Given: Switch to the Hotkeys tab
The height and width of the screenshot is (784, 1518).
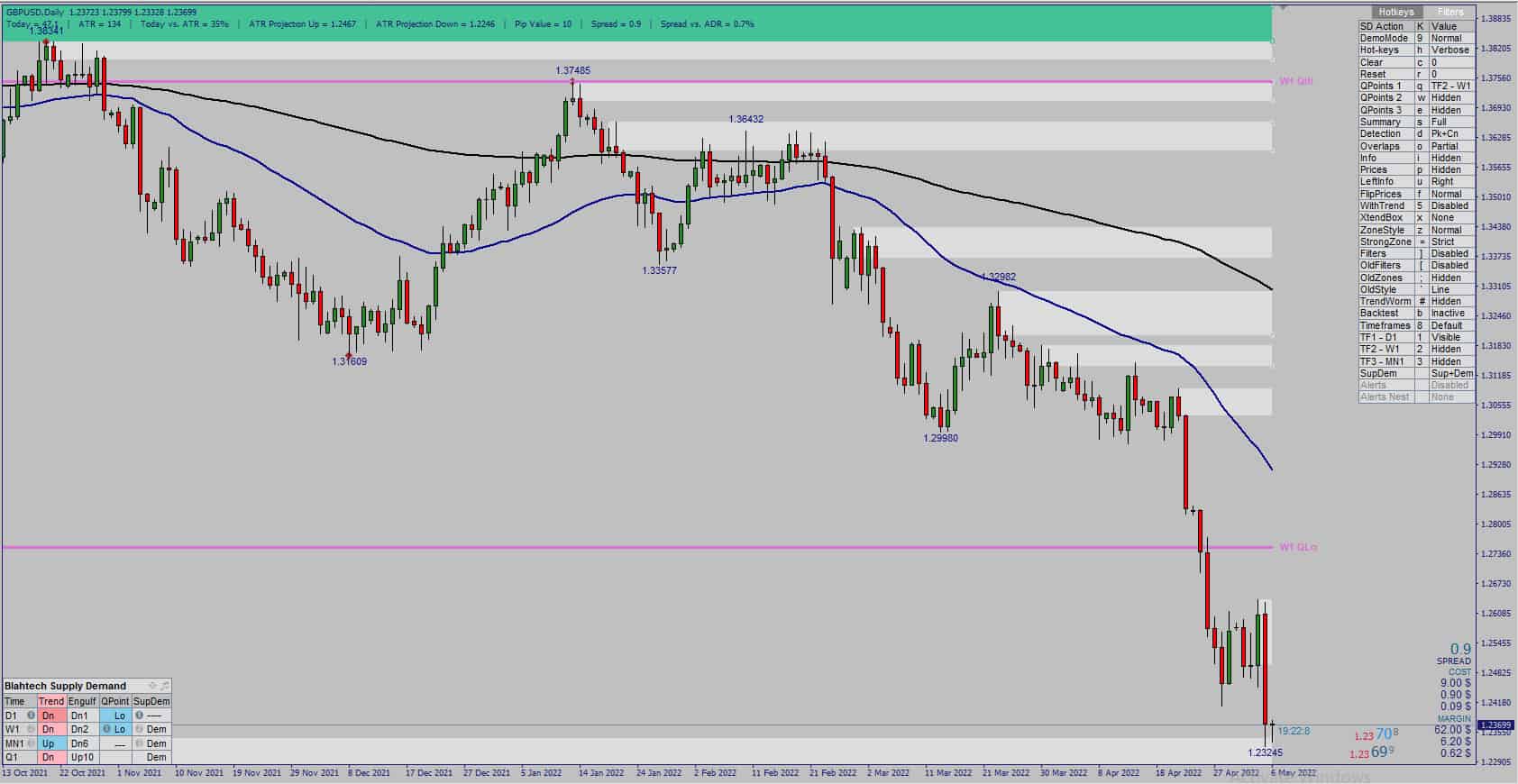Looking at the screenshot, I should (x=1396, y=12).
